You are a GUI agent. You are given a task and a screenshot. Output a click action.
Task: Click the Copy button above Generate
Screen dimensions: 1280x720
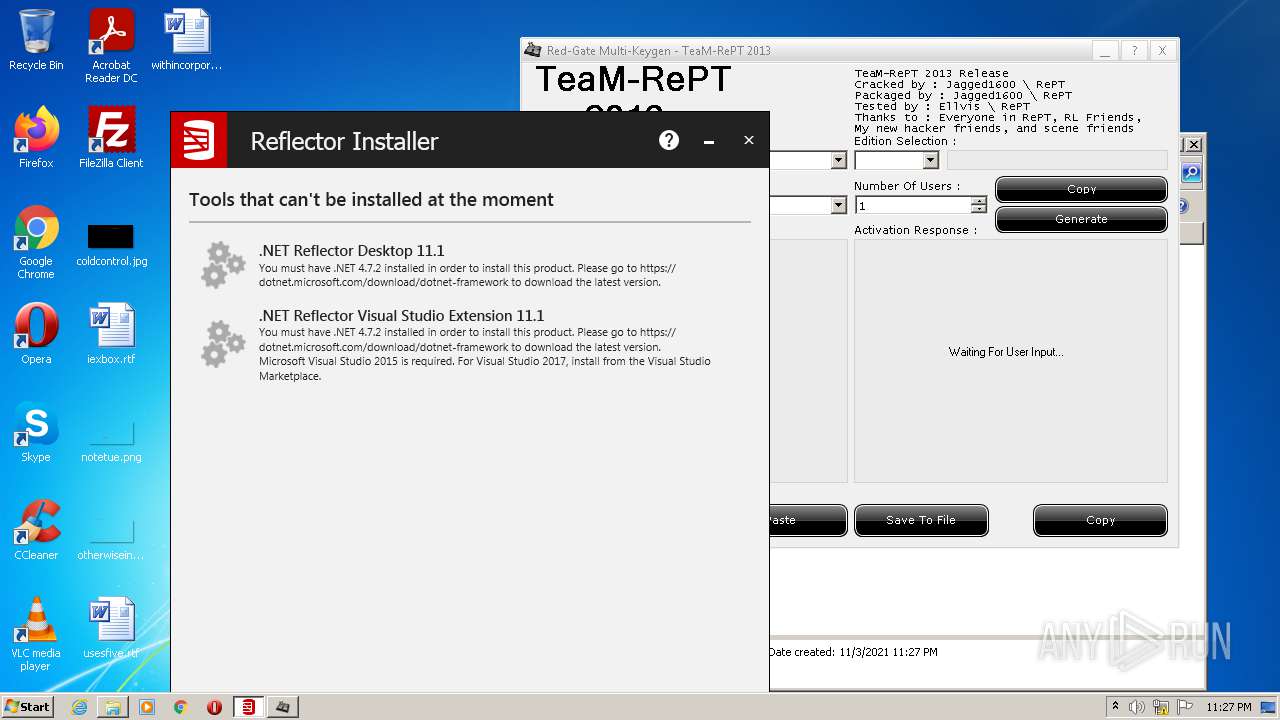coord(1081,189)
